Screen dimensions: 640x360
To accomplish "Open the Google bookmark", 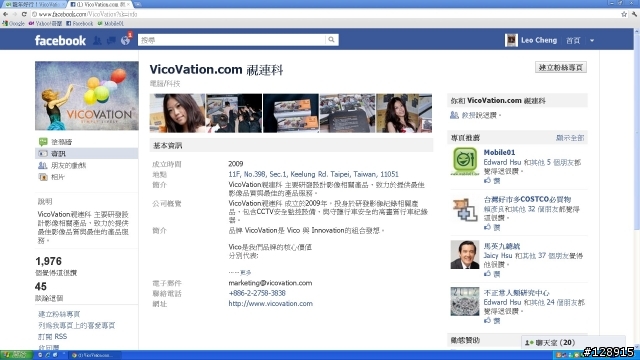I will [x=13, y=24].
